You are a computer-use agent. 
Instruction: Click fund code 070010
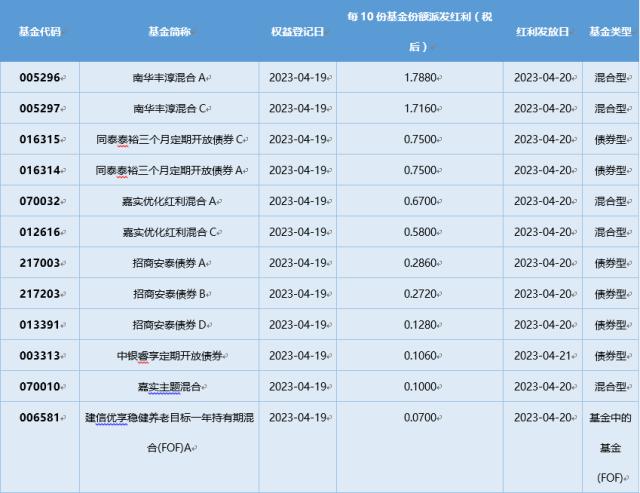(40, 386)
